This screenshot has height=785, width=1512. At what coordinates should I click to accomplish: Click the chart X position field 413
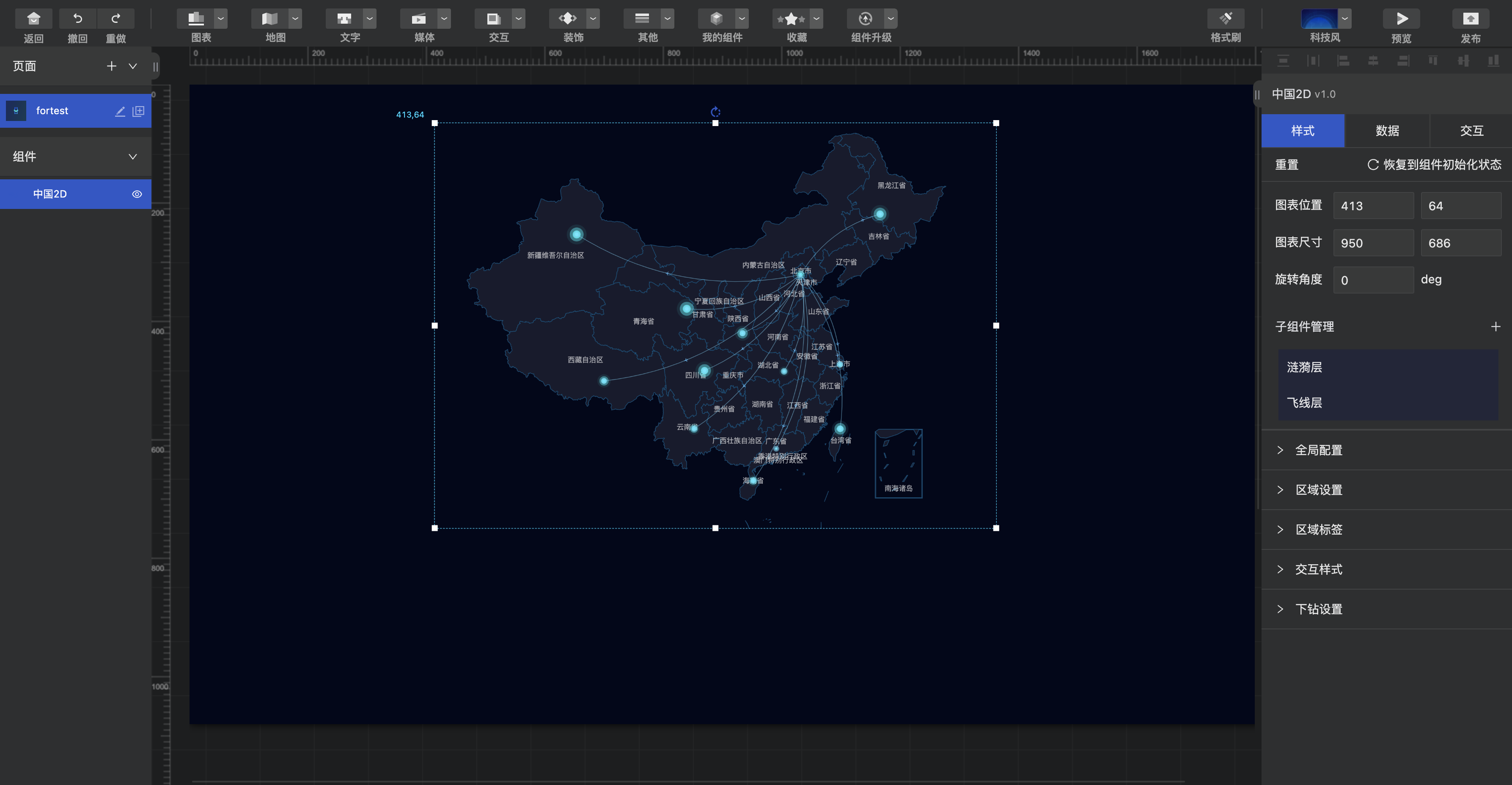click(1374, 206)
